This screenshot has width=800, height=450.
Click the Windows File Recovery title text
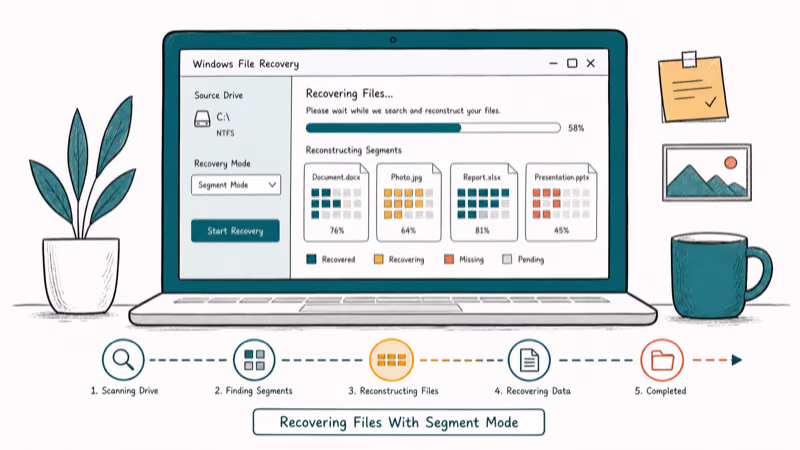(x=245, y=64)
